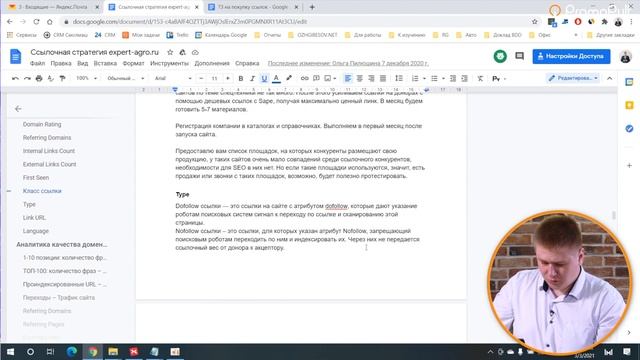Increase indent

click(x=464, y=78)
